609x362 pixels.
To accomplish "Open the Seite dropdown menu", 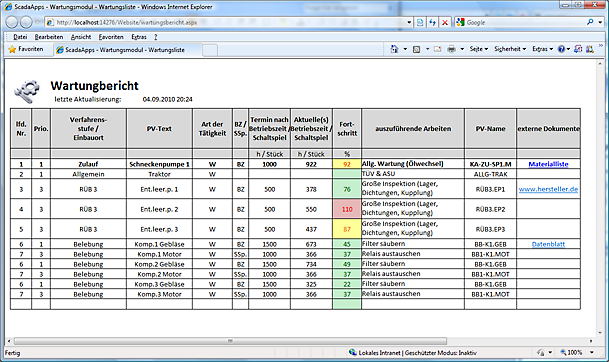I will (x=478, y=49).
